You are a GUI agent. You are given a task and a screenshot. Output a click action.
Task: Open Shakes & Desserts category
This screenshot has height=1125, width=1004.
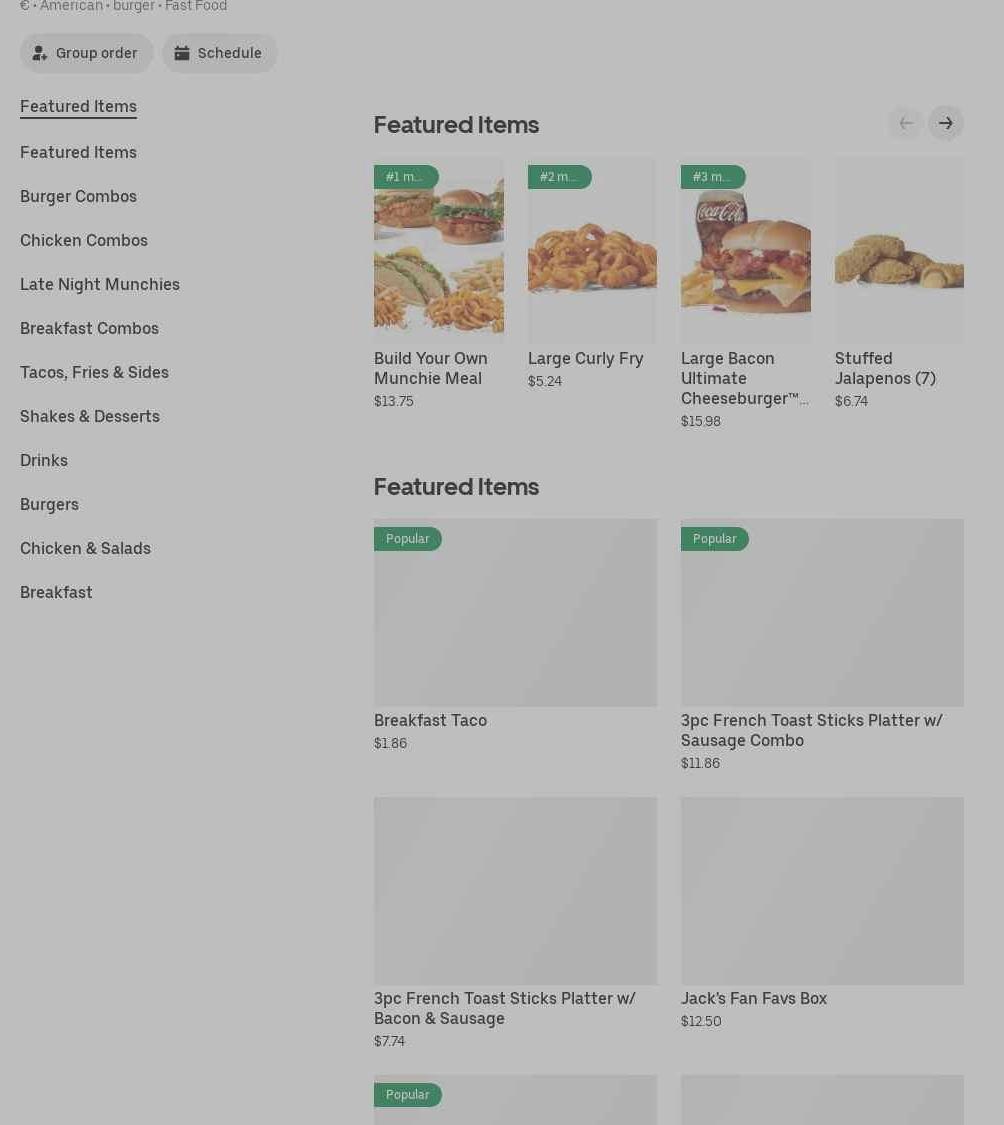(x=90, y=416)
